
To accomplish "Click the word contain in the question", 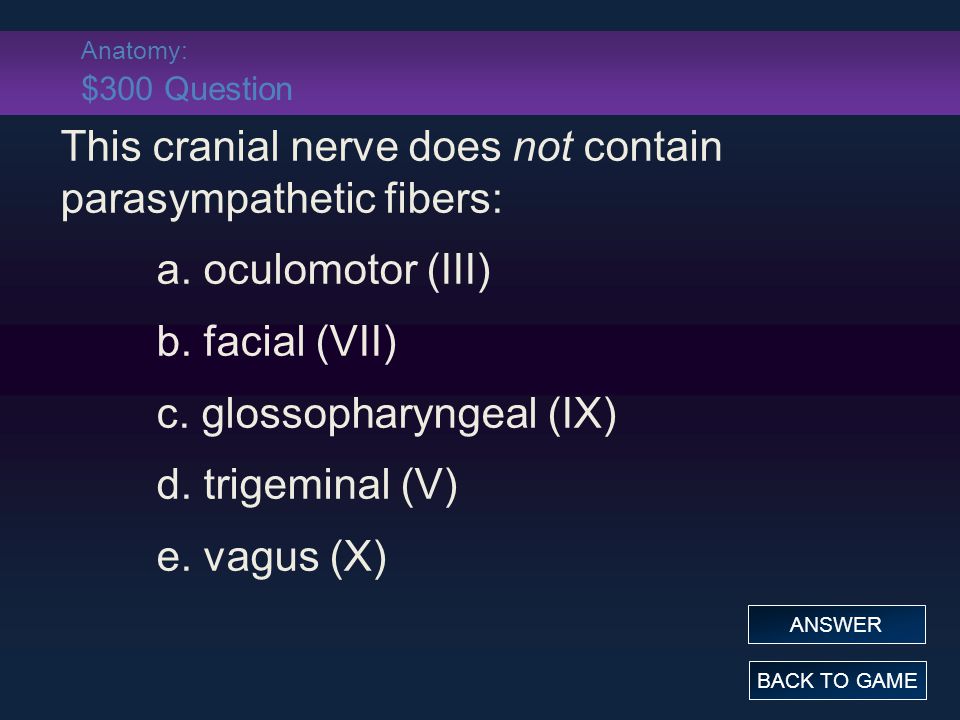I will click(x=653, y=147).
